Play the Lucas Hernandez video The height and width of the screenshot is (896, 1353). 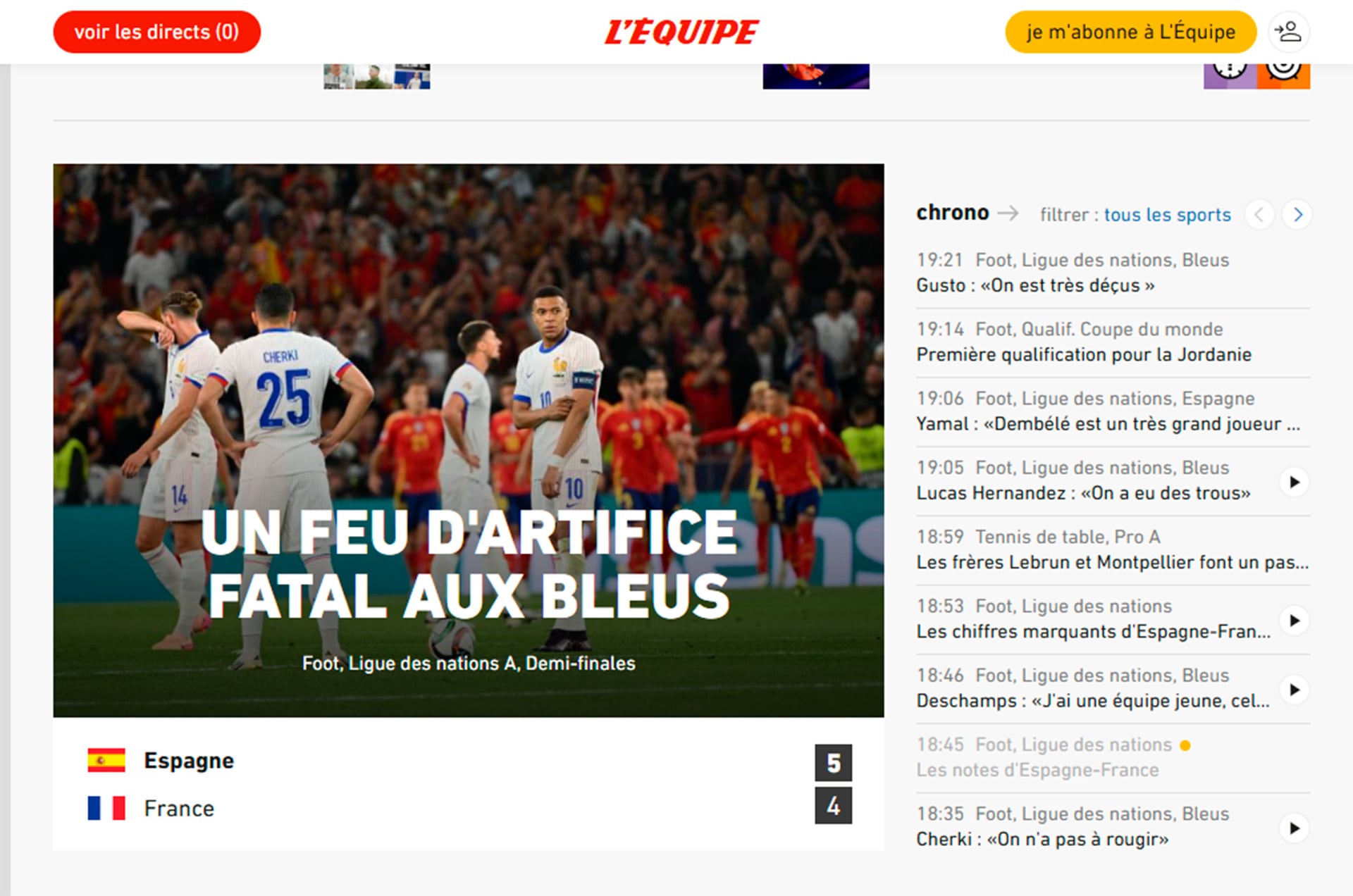(1295, 482)
